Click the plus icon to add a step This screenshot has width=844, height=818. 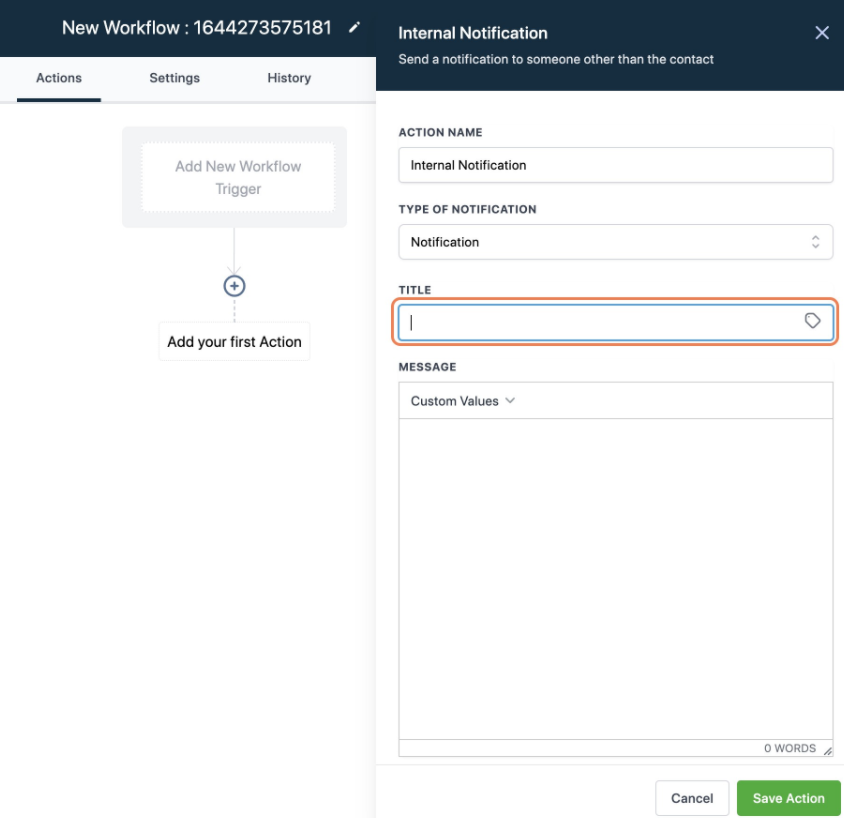(x=233, y=285)
